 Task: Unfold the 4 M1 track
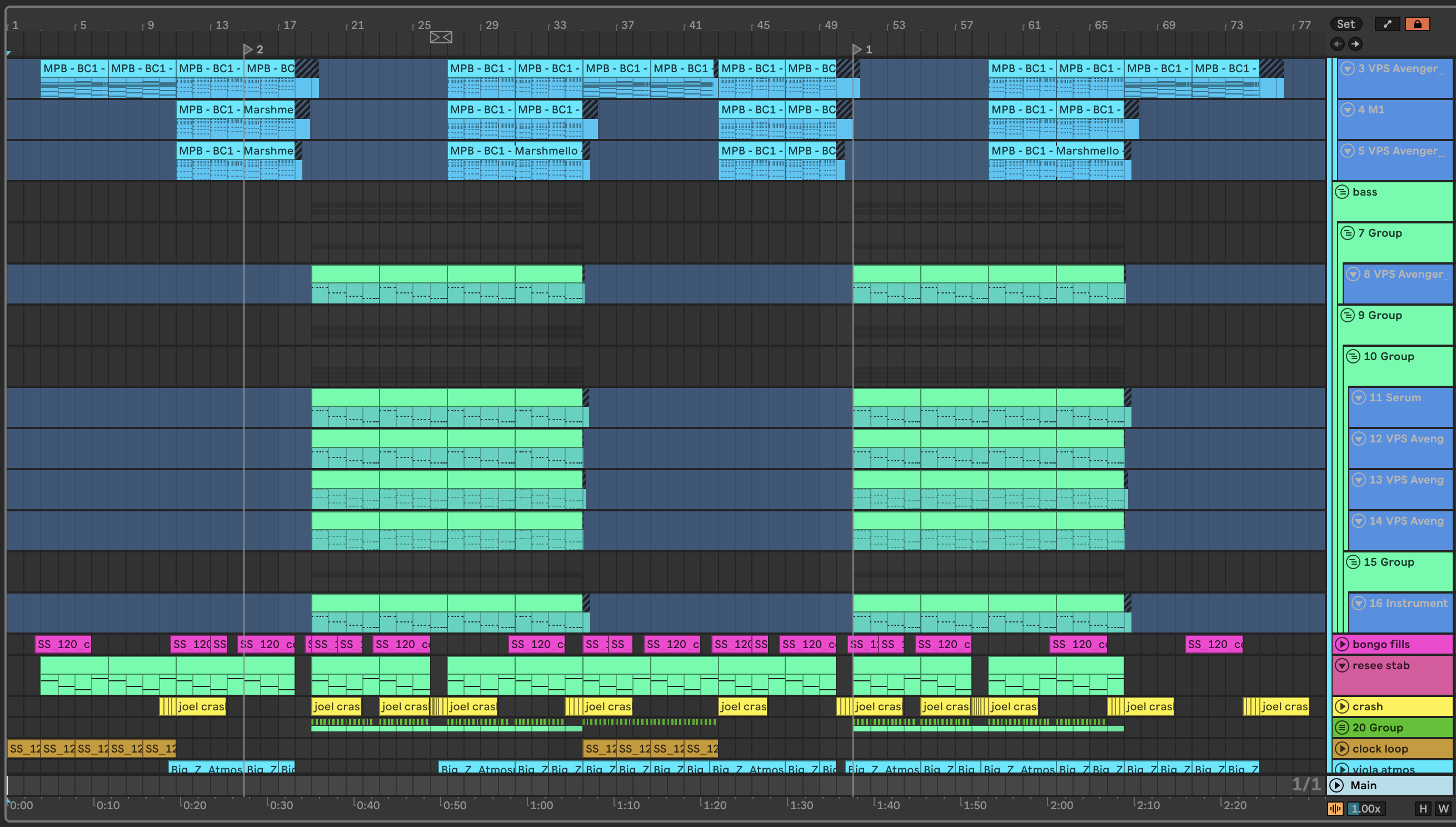pyautogui.click(x=1347, y=109)
